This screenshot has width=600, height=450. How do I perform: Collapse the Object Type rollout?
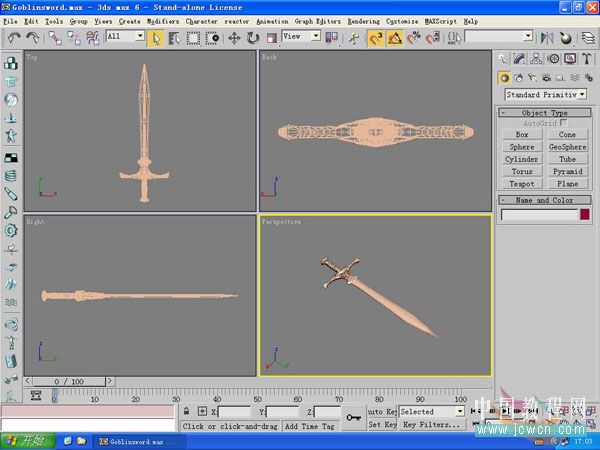(544, 112)
